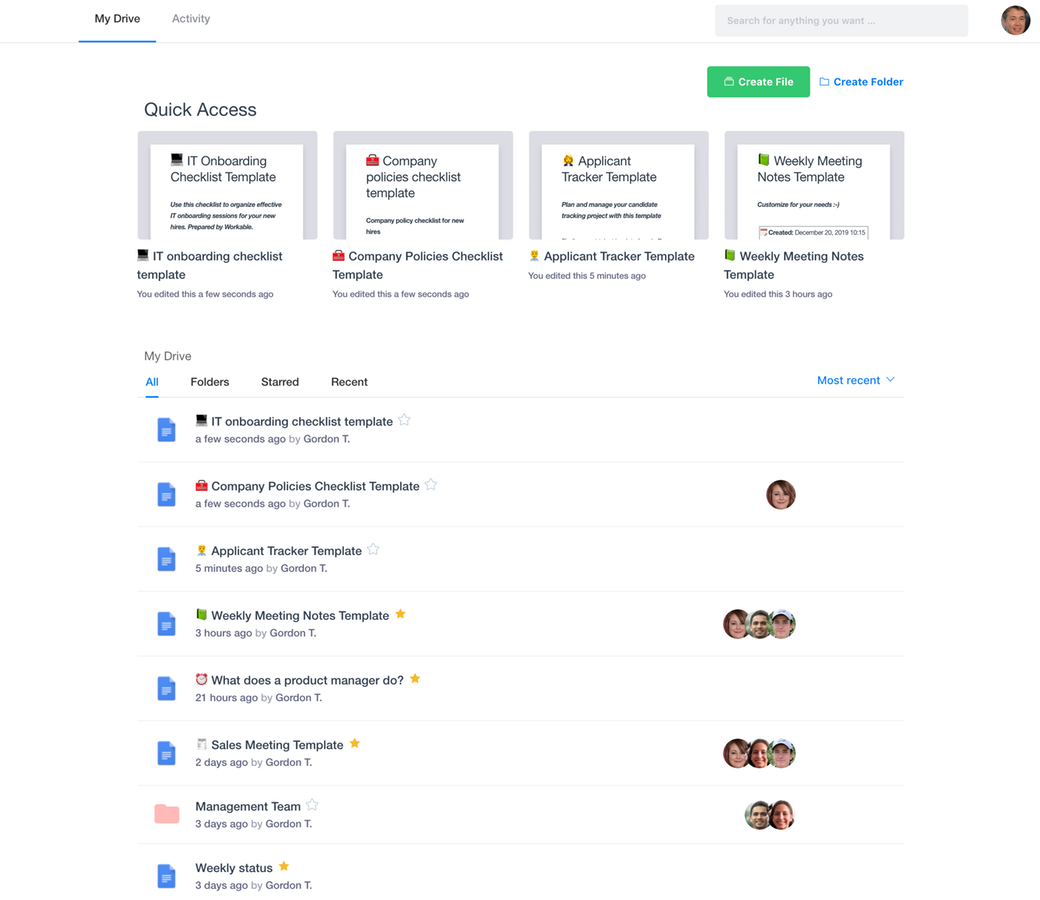This screenshot has height=900, width=1040.
Task: Click the search for anything field
Action: (x=841, y=21)
